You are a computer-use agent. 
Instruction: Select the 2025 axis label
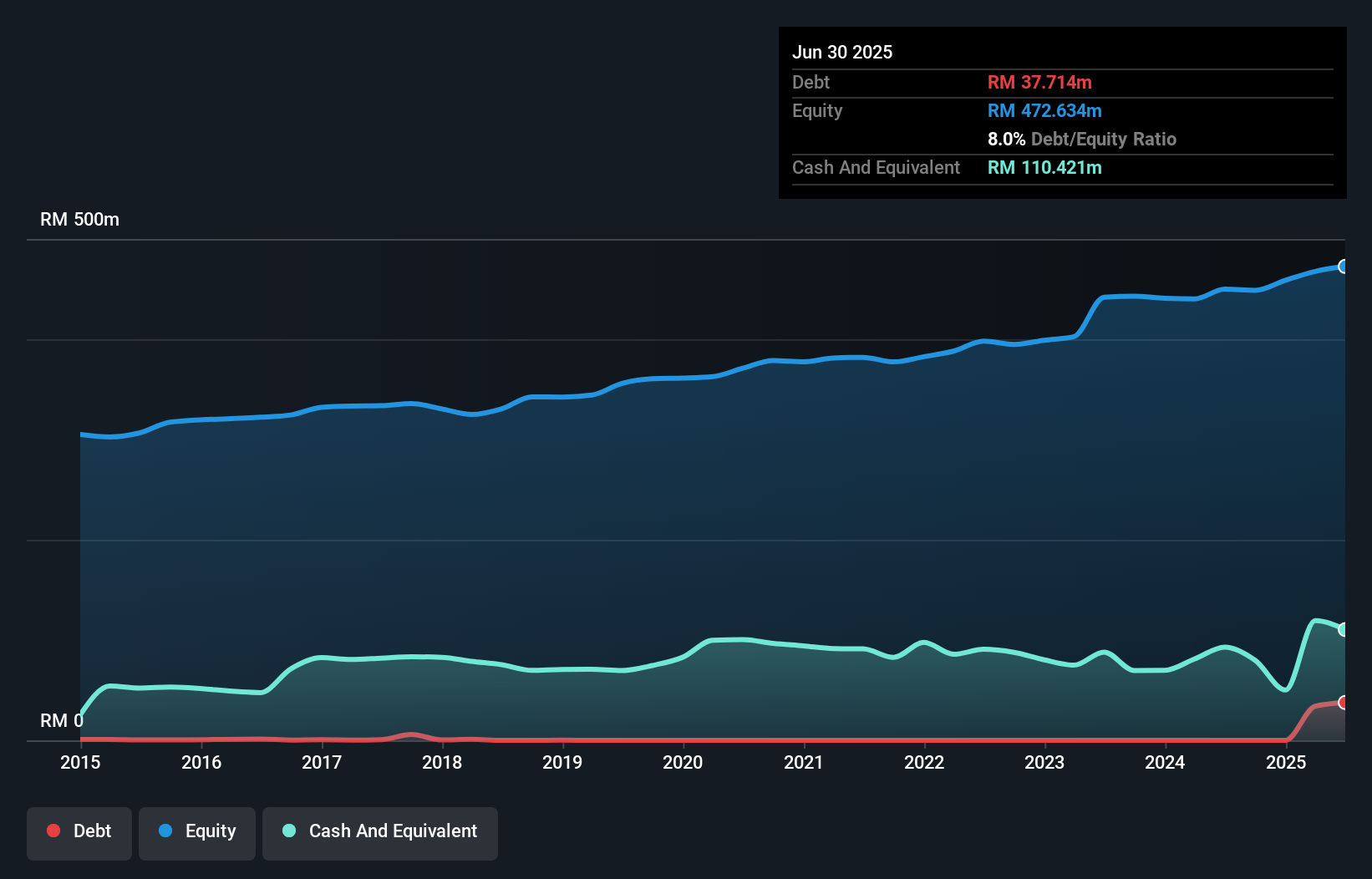tap(1286, 762)
